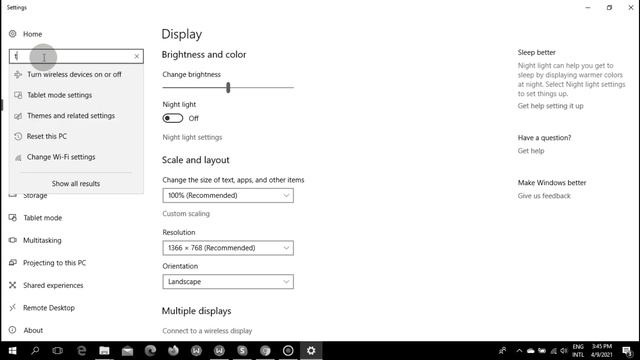Open Custom scaling link
The height and width of the screenshot is (360, 640).
(186, 213)
